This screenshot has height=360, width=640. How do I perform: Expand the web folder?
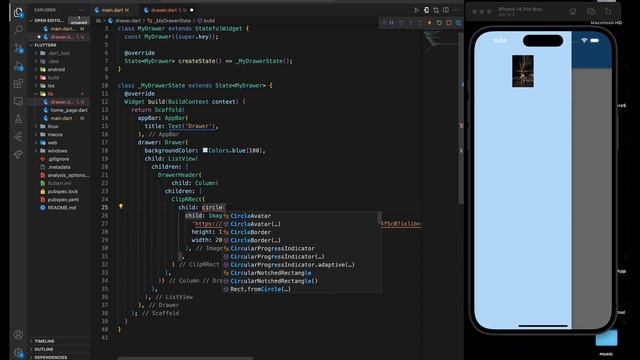[52, 142]
